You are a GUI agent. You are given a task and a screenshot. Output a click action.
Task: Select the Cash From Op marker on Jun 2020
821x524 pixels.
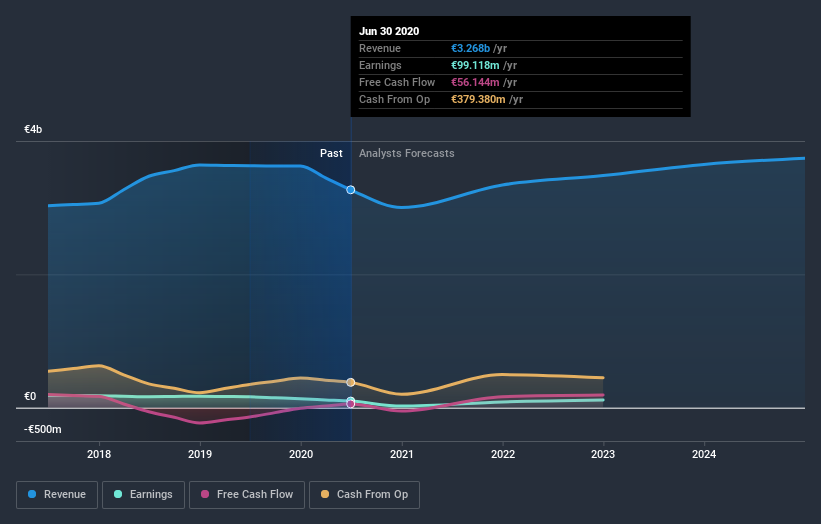[351, 382]
